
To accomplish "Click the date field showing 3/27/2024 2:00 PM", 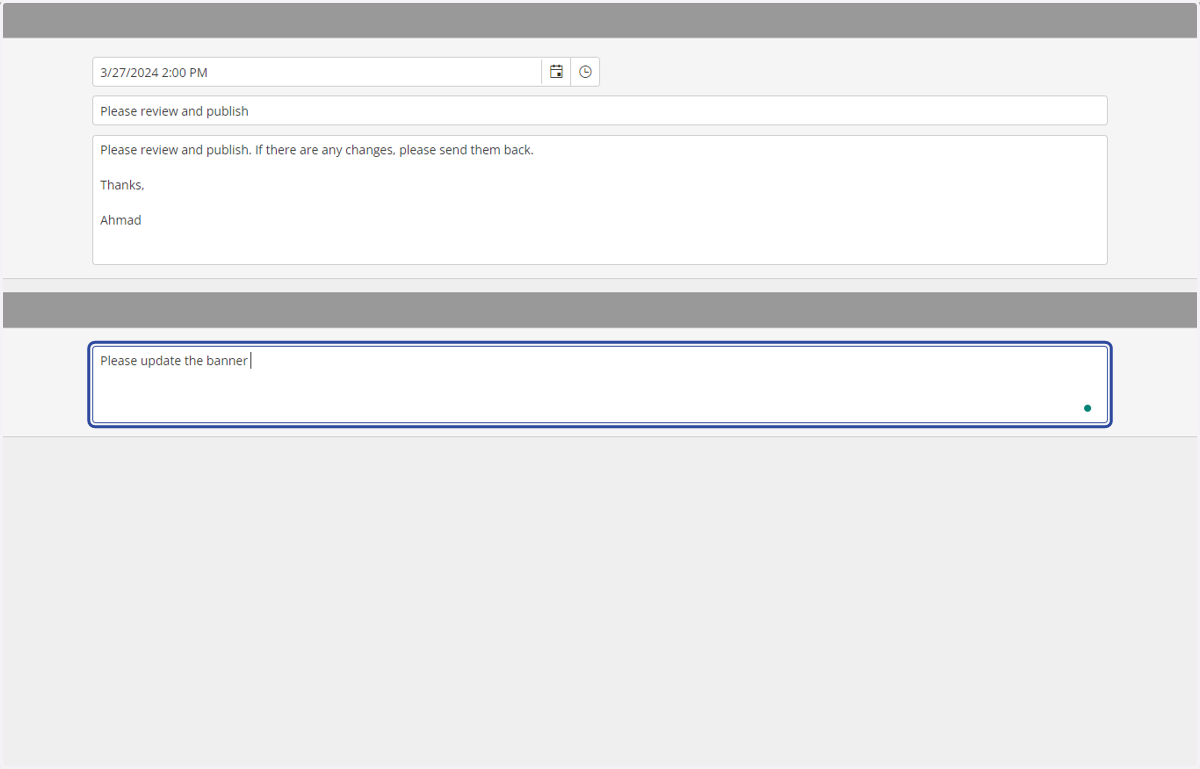I will coord(317,72).
